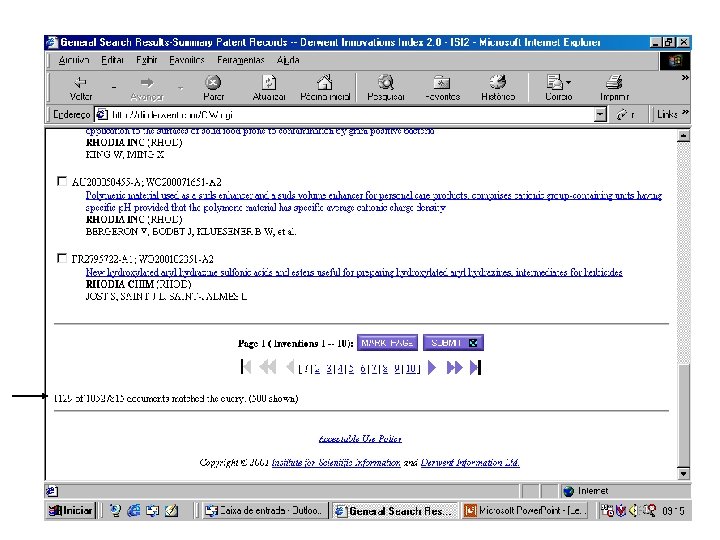Viewport: 720px width, 540px height.
Task: Click the double-left rewind pages icon
Action: (x=268, y=367)
